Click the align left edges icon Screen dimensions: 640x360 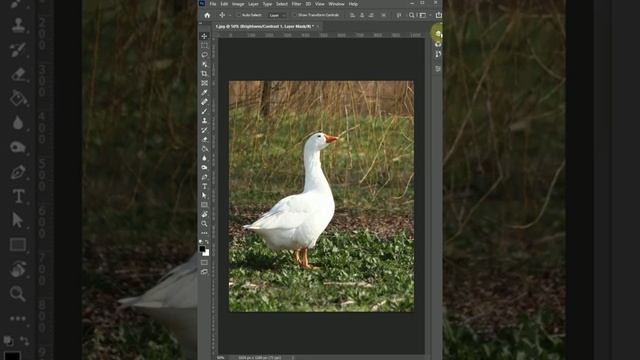tap(353, 15)
